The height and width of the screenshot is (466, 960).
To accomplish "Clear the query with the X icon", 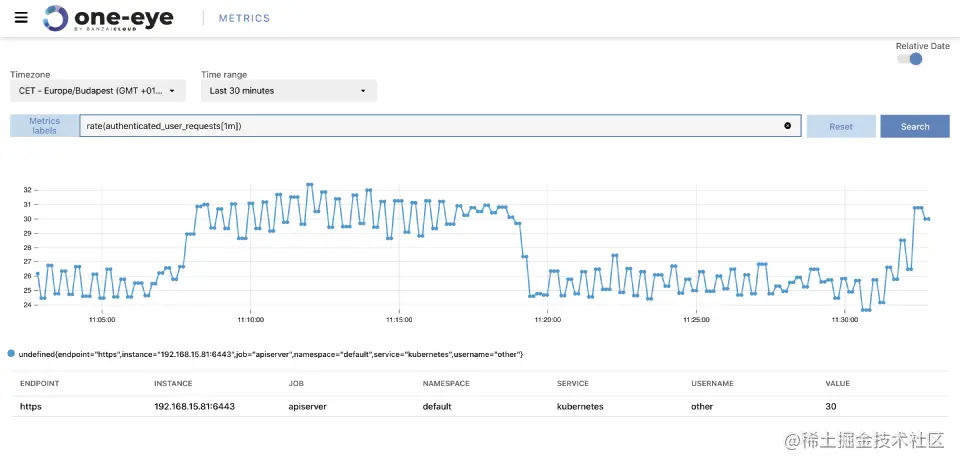I will point(787,125).
